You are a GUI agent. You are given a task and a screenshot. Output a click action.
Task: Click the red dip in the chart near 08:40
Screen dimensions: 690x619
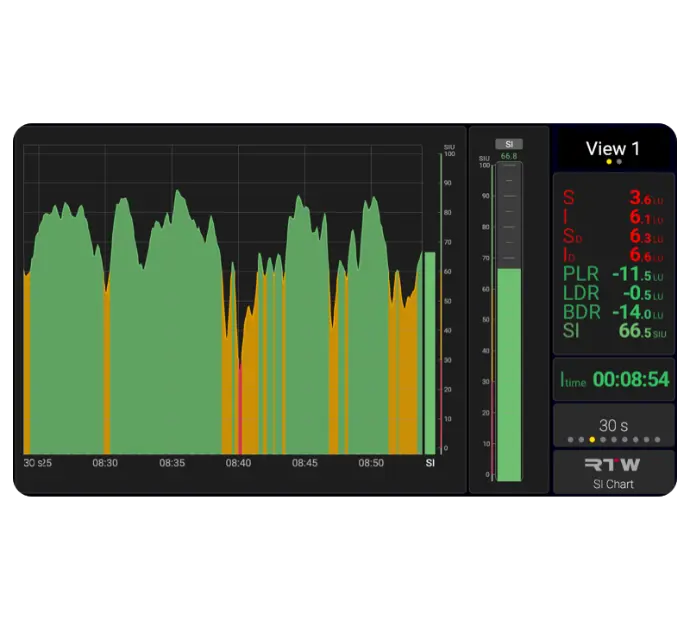tap(240, 409)
